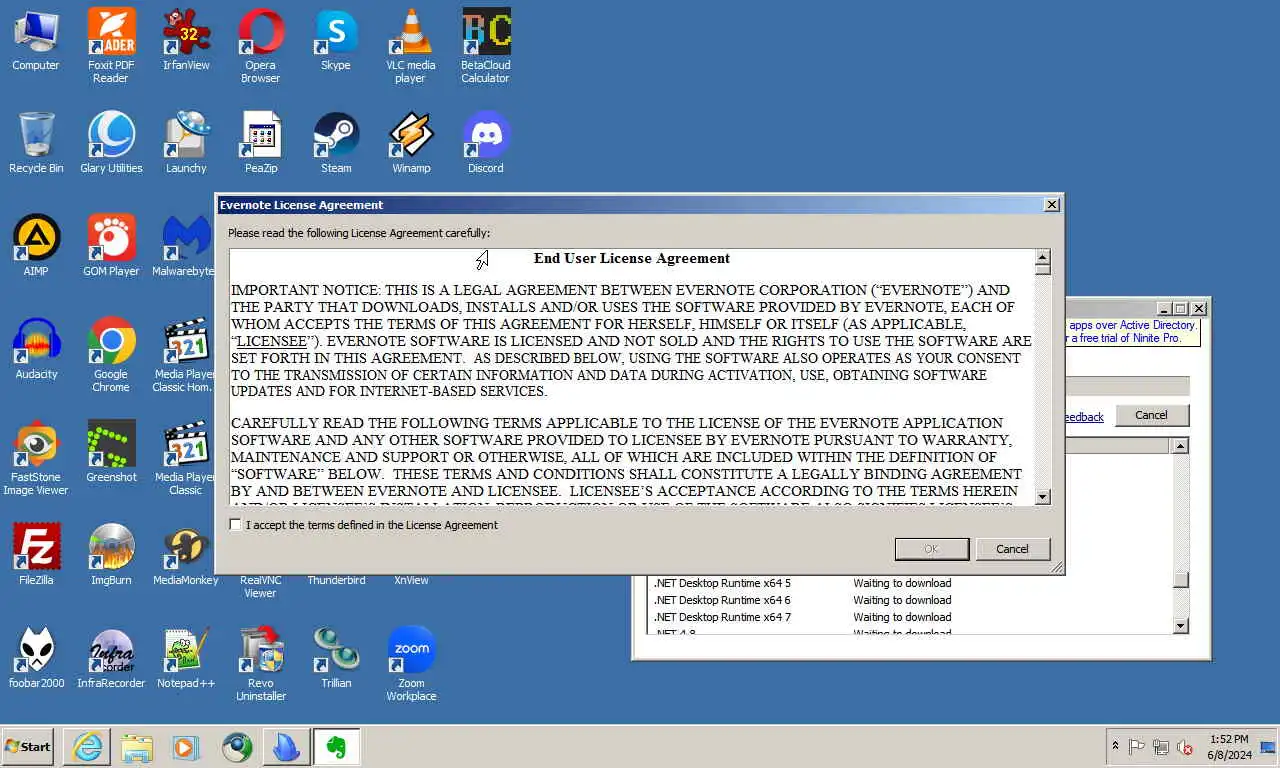Click the End User License Agreement heading
Image resolution: width=1280 pixels, height=768 pixels.
pos(632,258)
